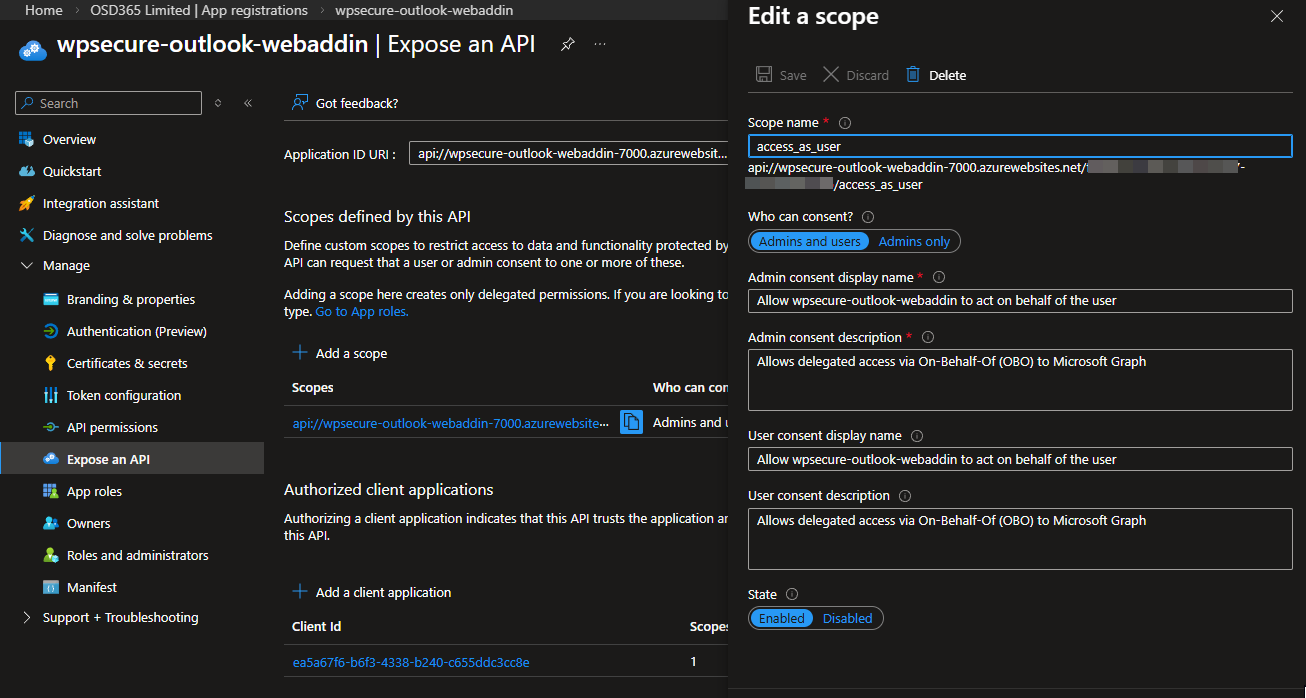Click the up-down arrows beside Search
Screen dimensions: 1306x698
tap(218, 103)
